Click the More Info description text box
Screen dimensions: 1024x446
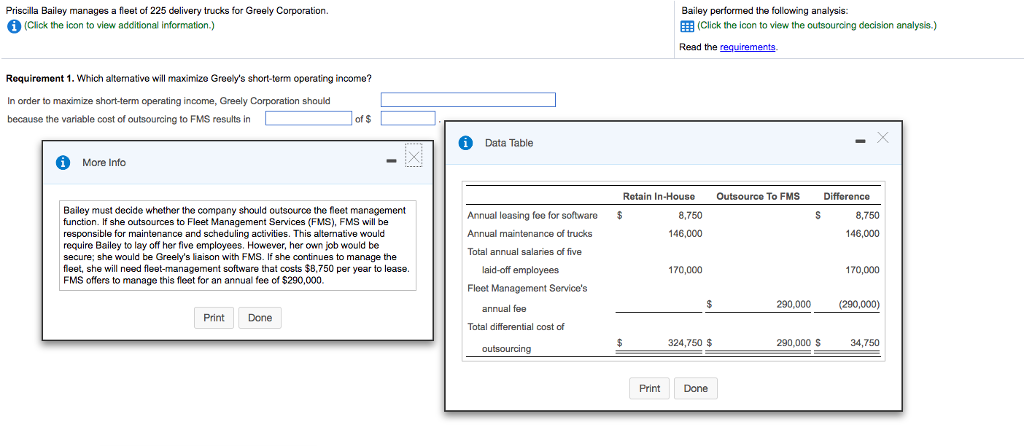click(x=238, y=246)
